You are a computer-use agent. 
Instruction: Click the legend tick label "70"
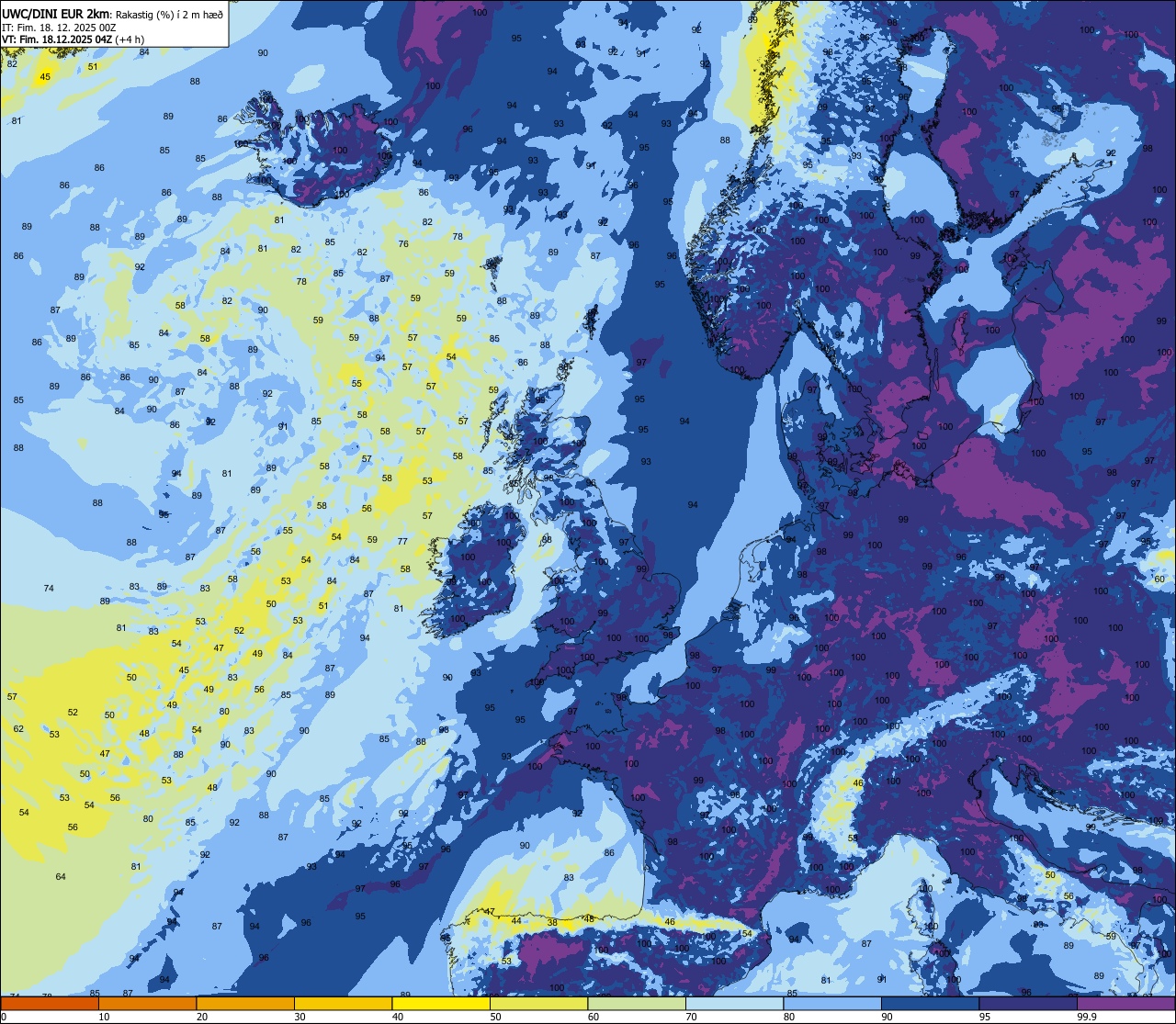point(692,1017)
